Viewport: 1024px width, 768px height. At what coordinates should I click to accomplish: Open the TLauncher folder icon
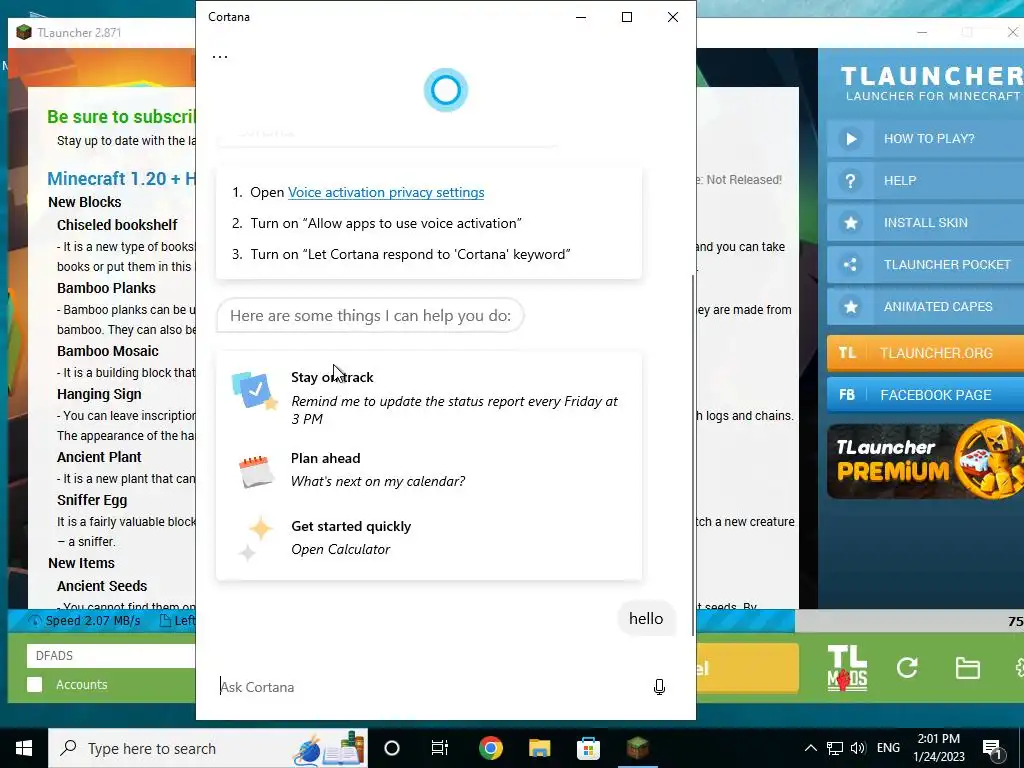click(967, 668)
